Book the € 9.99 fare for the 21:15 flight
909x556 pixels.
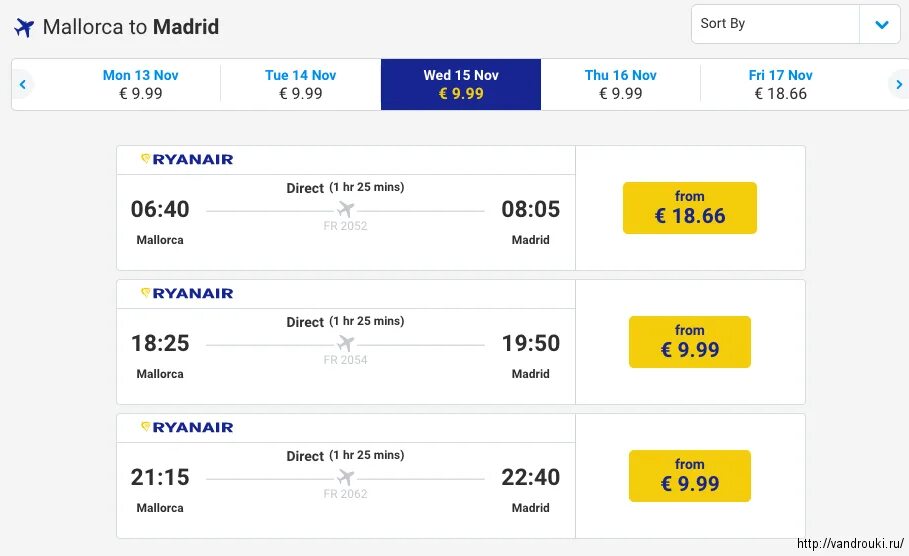(690, 476)
